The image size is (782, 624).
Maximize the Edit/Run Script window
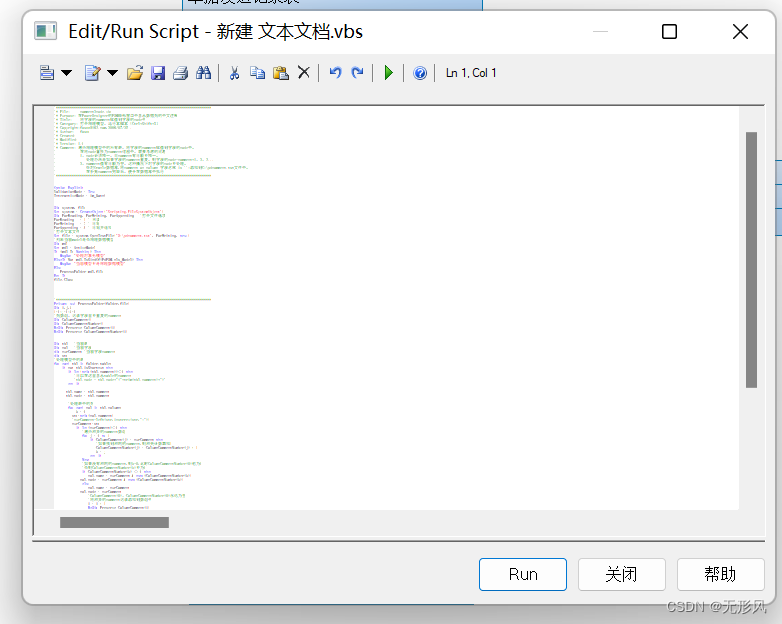pyautogui.click(x=669, y=32)
